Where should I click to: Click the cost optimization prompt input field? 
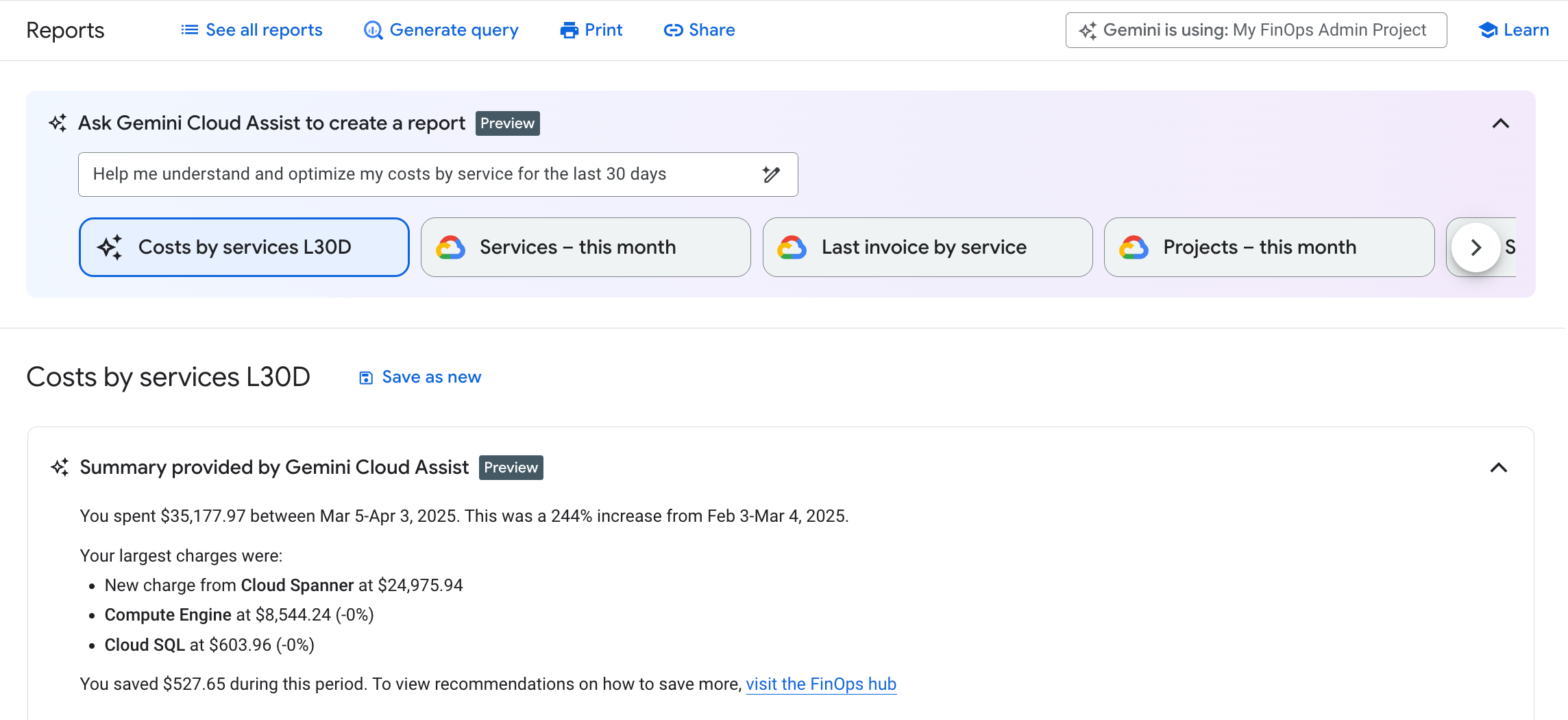click(x=411, y=174)
